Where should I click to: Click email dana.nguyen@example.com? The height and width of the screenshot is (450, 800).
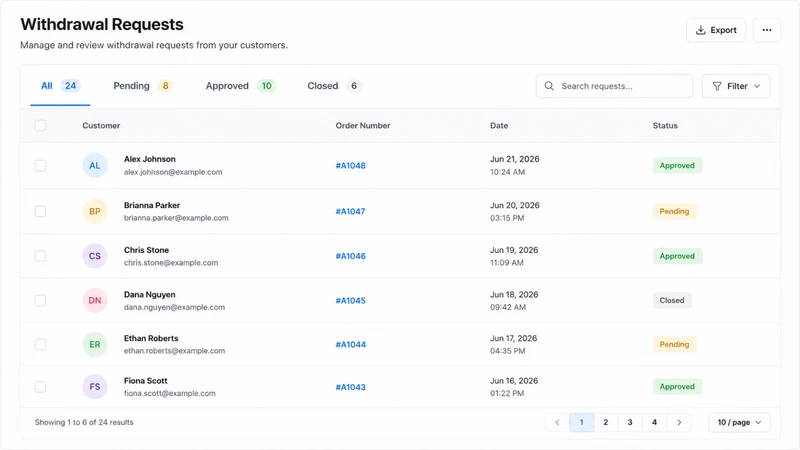click(x=174, y=307)
